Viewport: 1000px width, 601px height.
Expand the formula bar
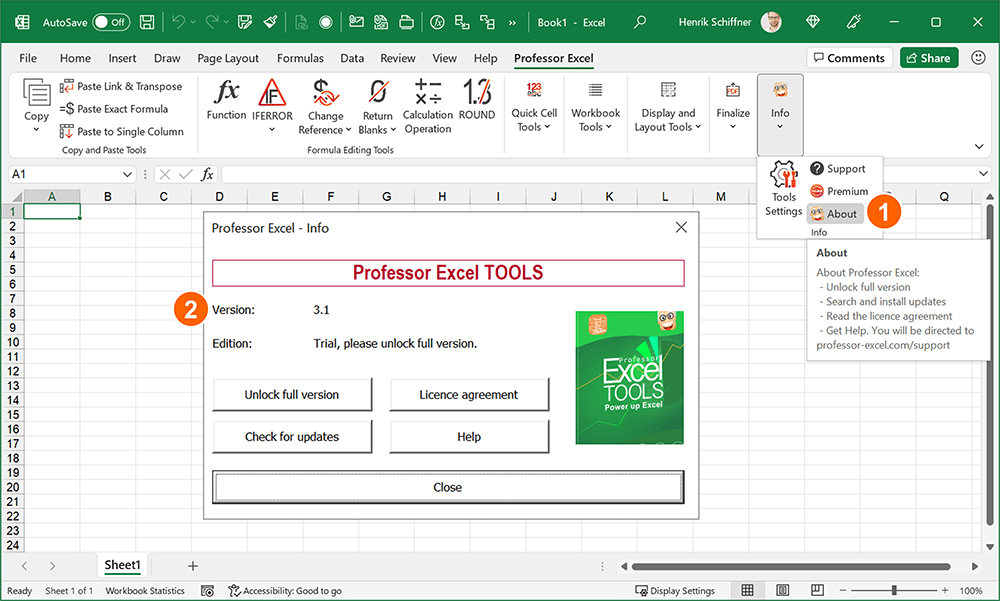tap(983, 174)
